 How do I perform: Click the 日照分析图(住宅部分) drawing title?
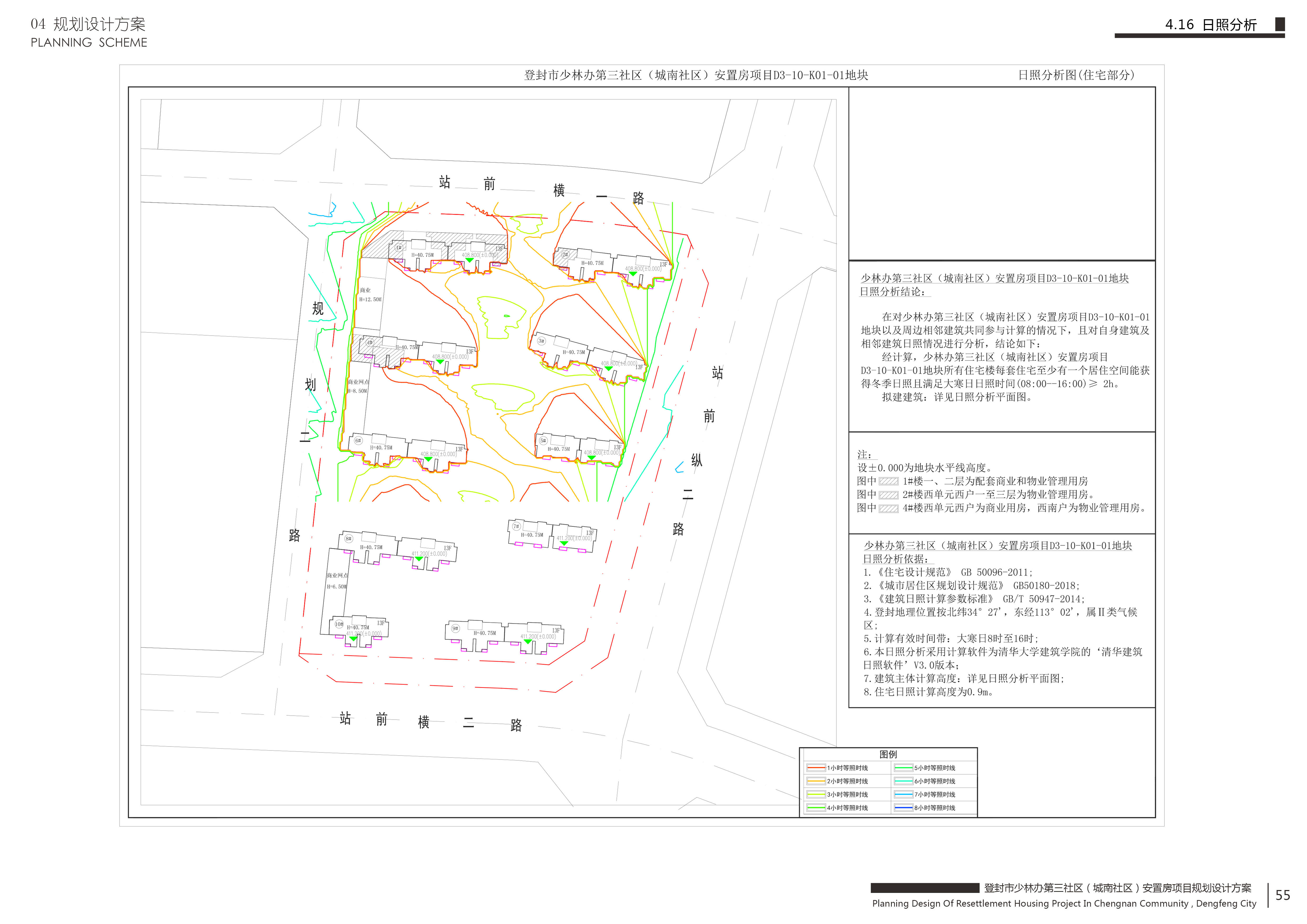tap(1076, 75)
